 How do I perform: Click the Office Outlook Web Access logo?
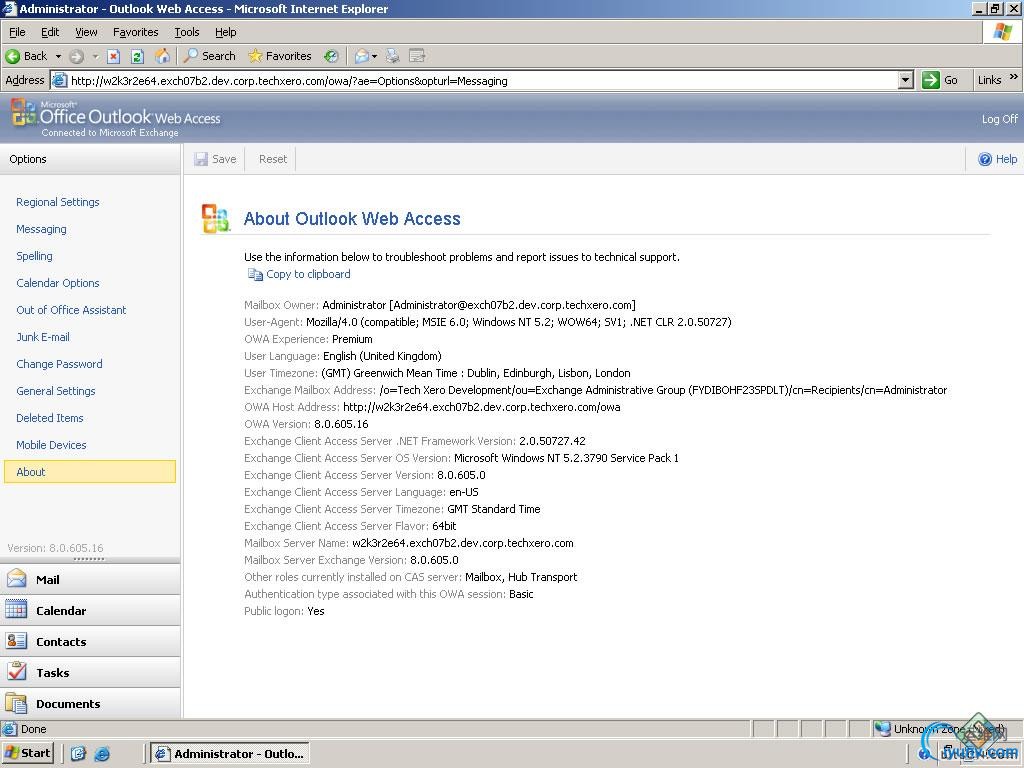(116, 118)
